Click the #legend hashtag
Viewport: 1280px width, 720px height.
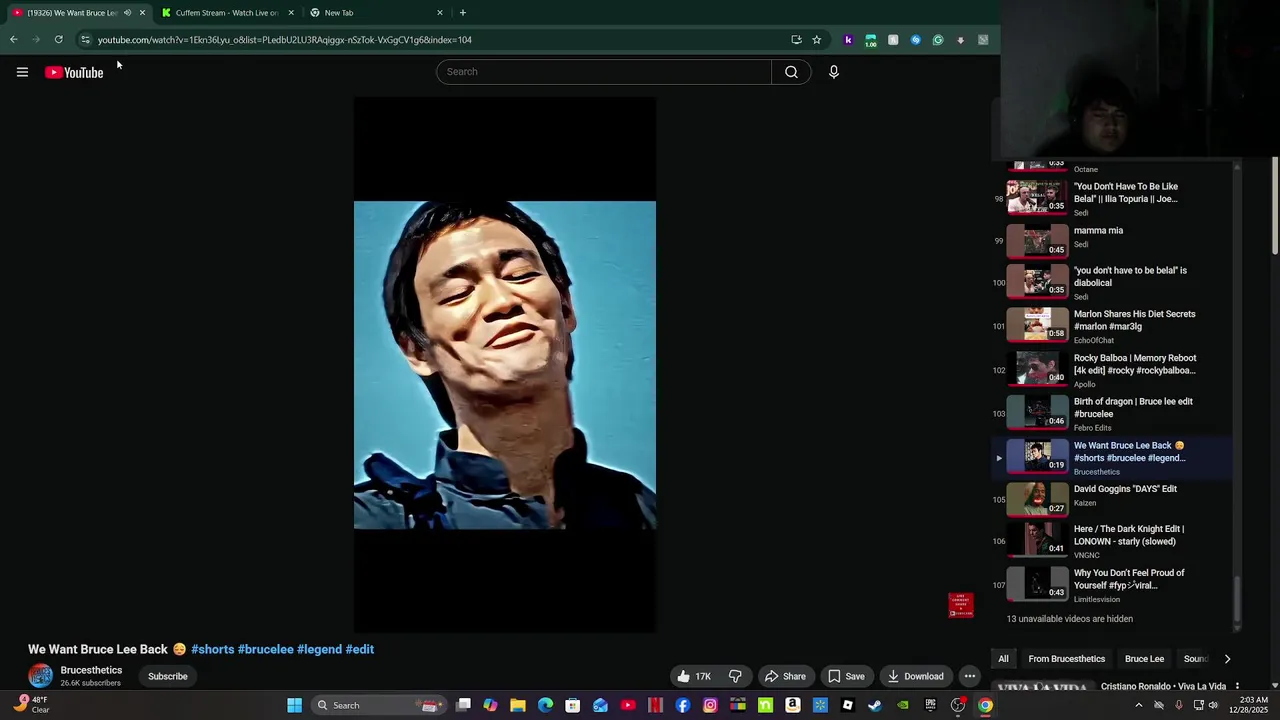[319, 649]
